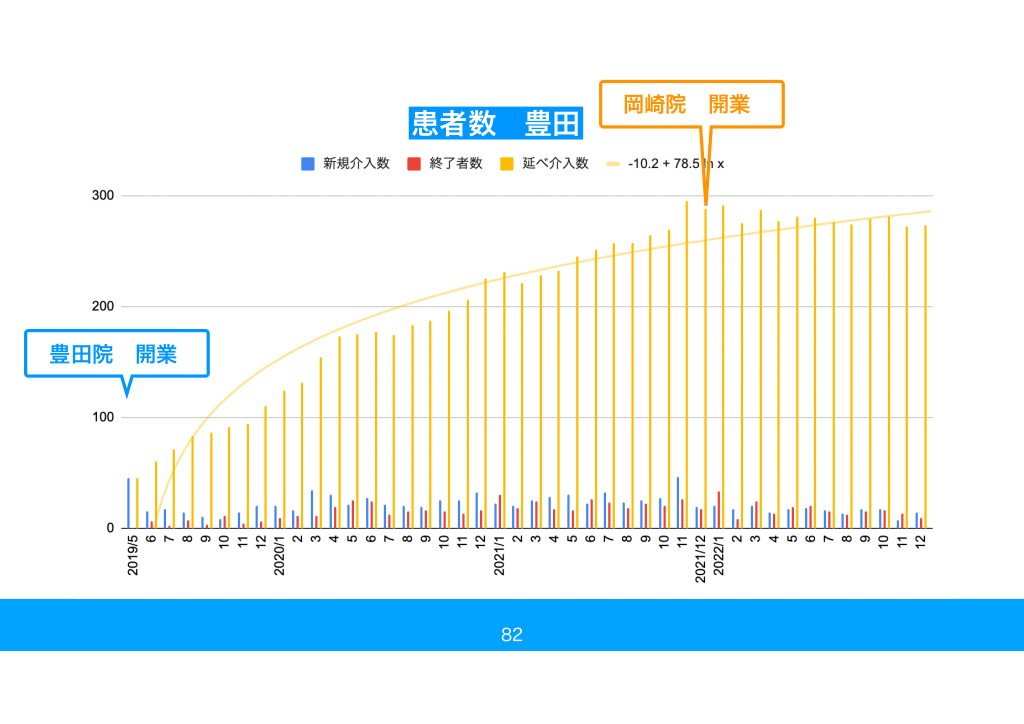The image size is (1024, 724).
Task: Click the 岡崎院 開業 orange callout
Action: [x=690, y=104]
